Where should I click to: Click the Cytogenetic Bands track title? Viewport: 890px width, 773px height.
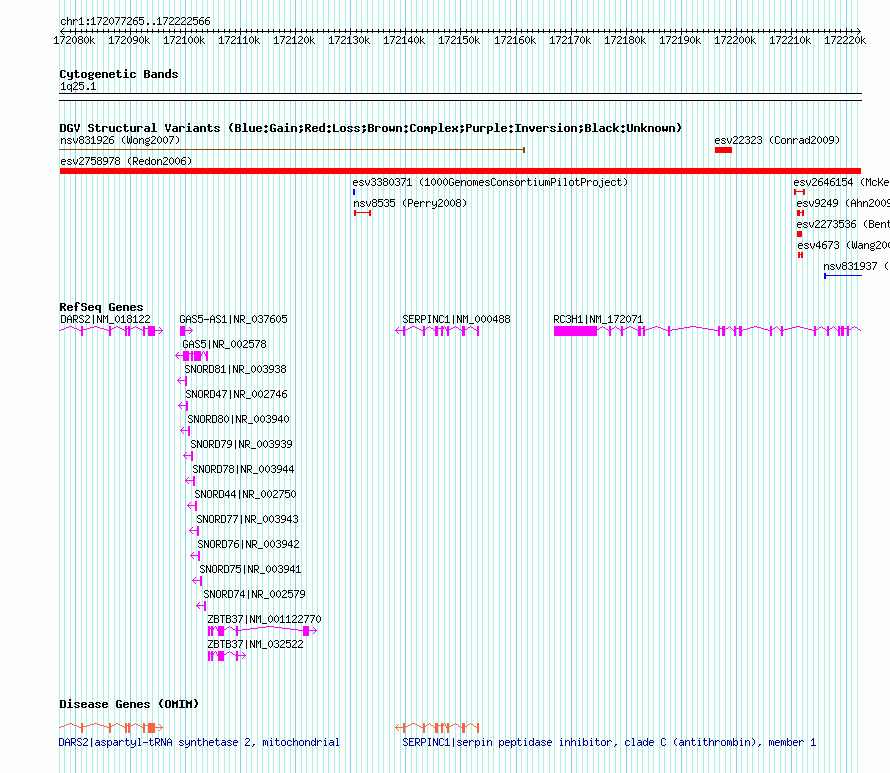(x=119, y=74)
